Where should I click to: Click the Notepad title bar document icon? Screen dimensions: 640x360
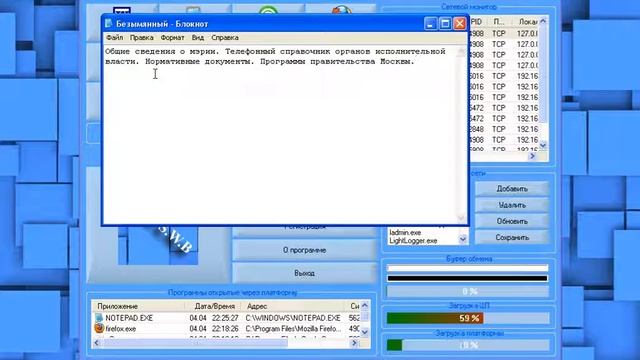(x=109, y=24)
